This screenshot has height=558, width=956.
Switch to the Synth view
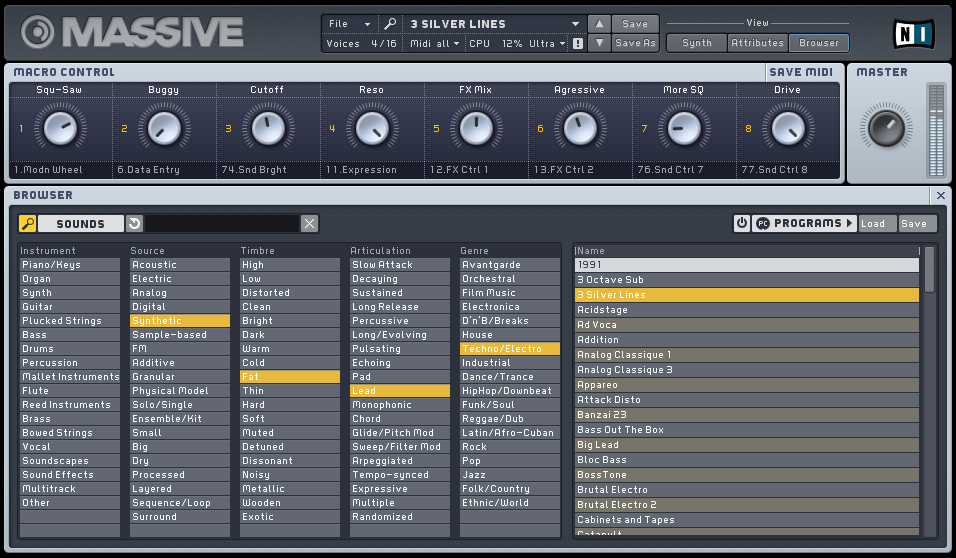(x=696, y=43)
